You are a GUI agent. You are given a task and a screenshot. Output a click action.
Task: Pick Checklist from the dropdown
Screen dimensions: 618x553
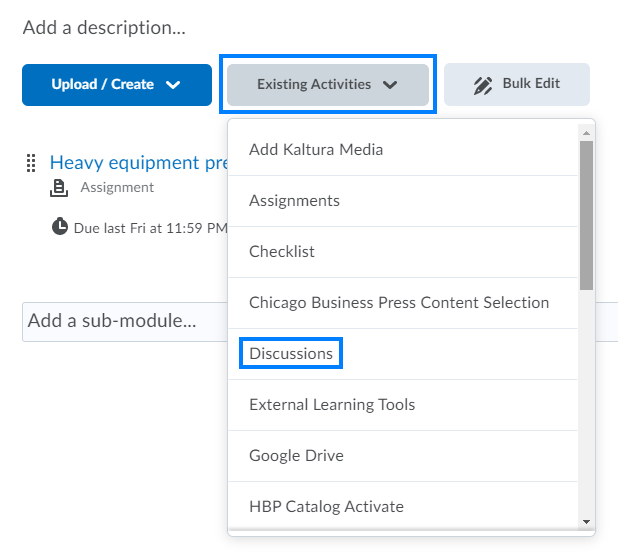[282, 252]
